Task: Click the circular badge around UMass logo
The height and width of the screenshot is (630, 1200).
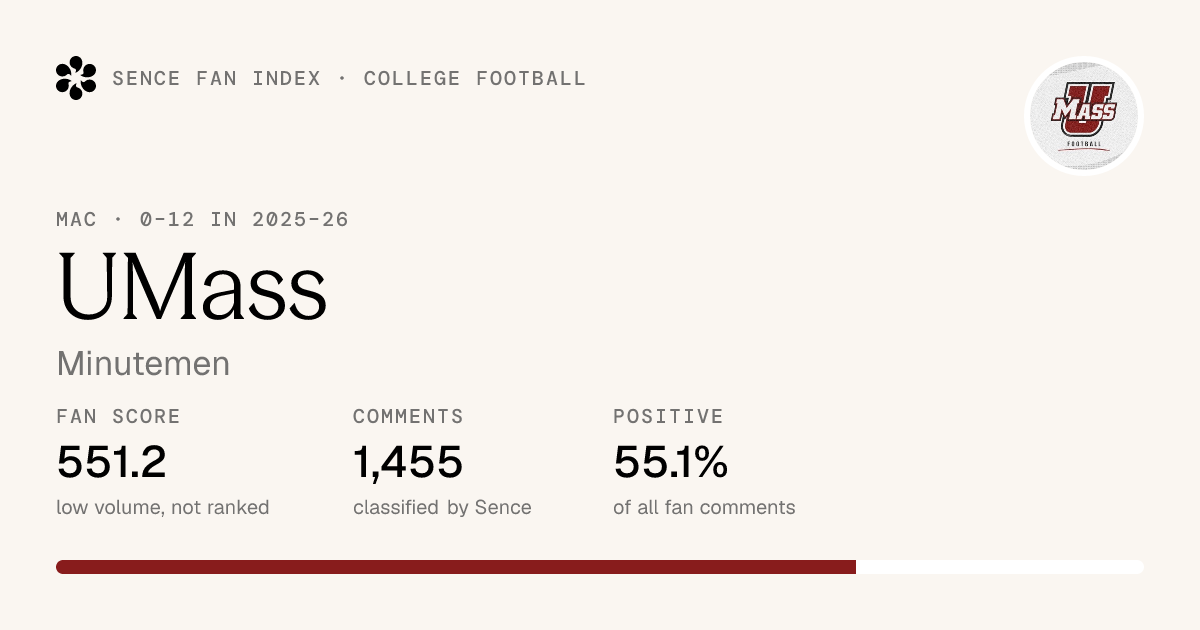Action: point(1084,116)
